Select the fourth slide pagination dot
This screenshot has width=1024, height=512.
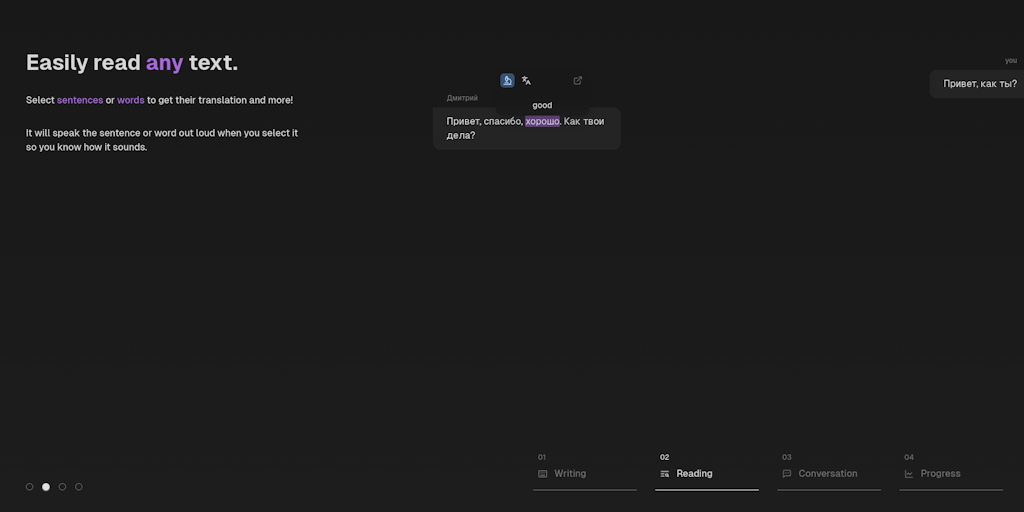78,487
